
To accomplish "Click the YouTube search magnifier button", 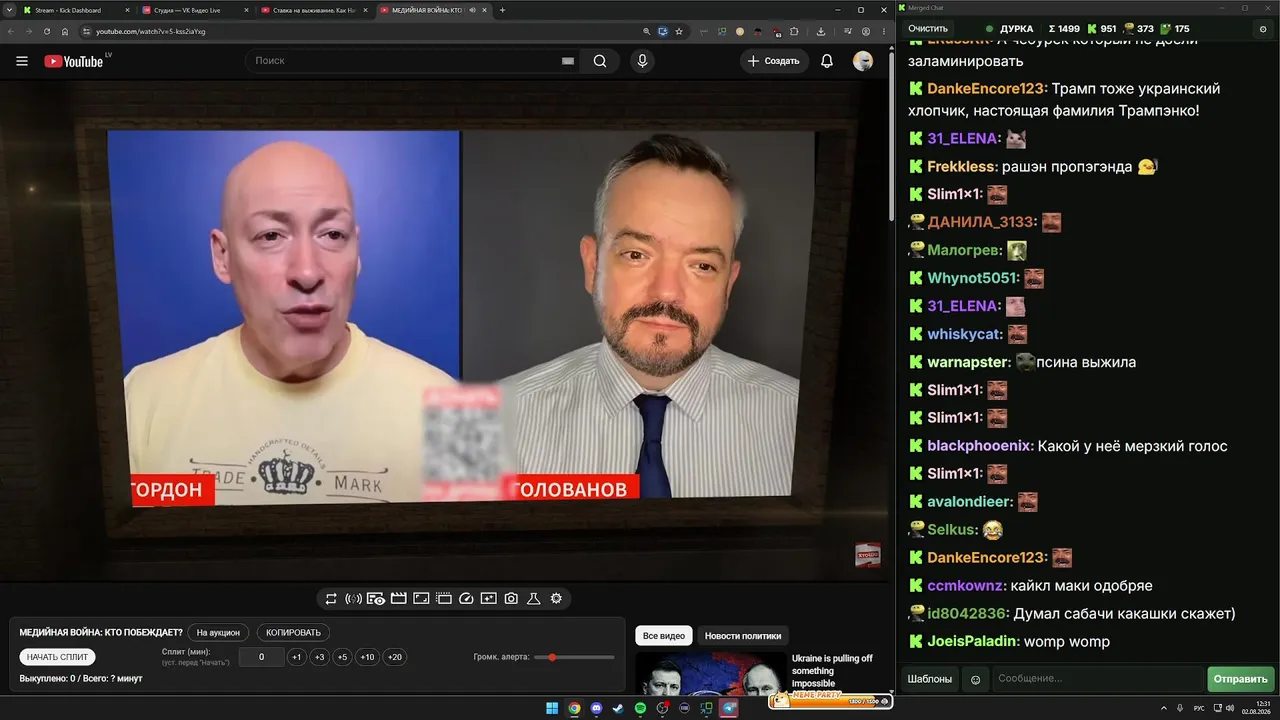I will (600, 61).
